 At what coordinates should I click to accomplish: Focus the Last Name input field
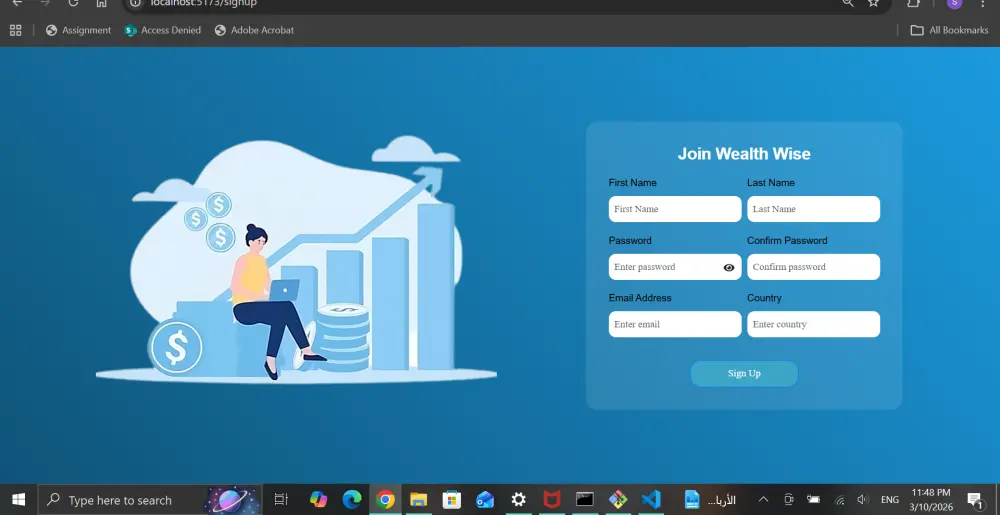pyautogui.click(x=813, y=209)
